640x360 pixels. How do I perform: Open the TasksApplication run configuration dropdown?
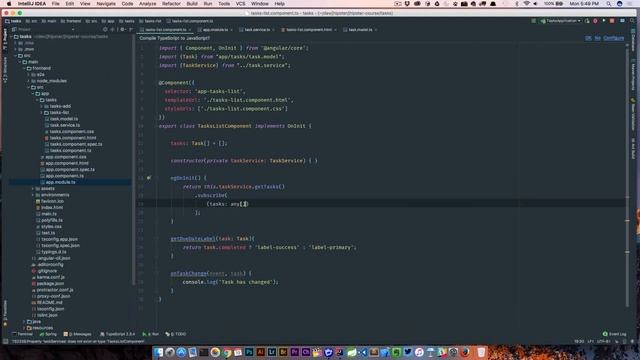561,21
